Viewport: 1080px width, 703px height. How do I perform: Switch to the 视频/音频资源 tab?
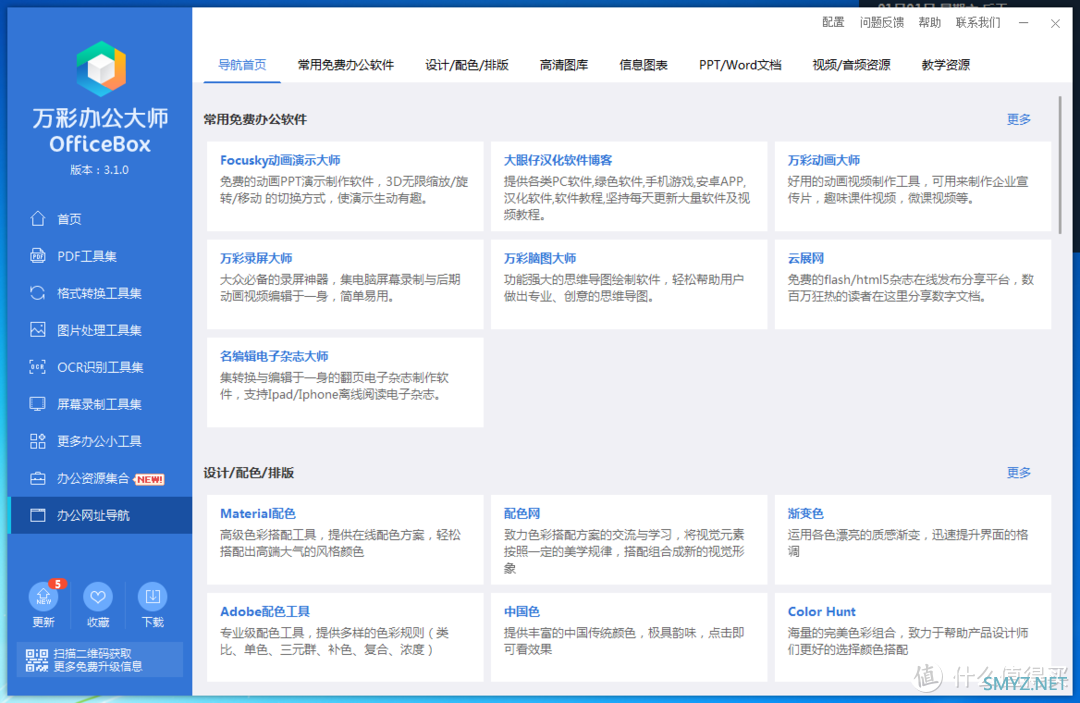[x=851, y=65]
